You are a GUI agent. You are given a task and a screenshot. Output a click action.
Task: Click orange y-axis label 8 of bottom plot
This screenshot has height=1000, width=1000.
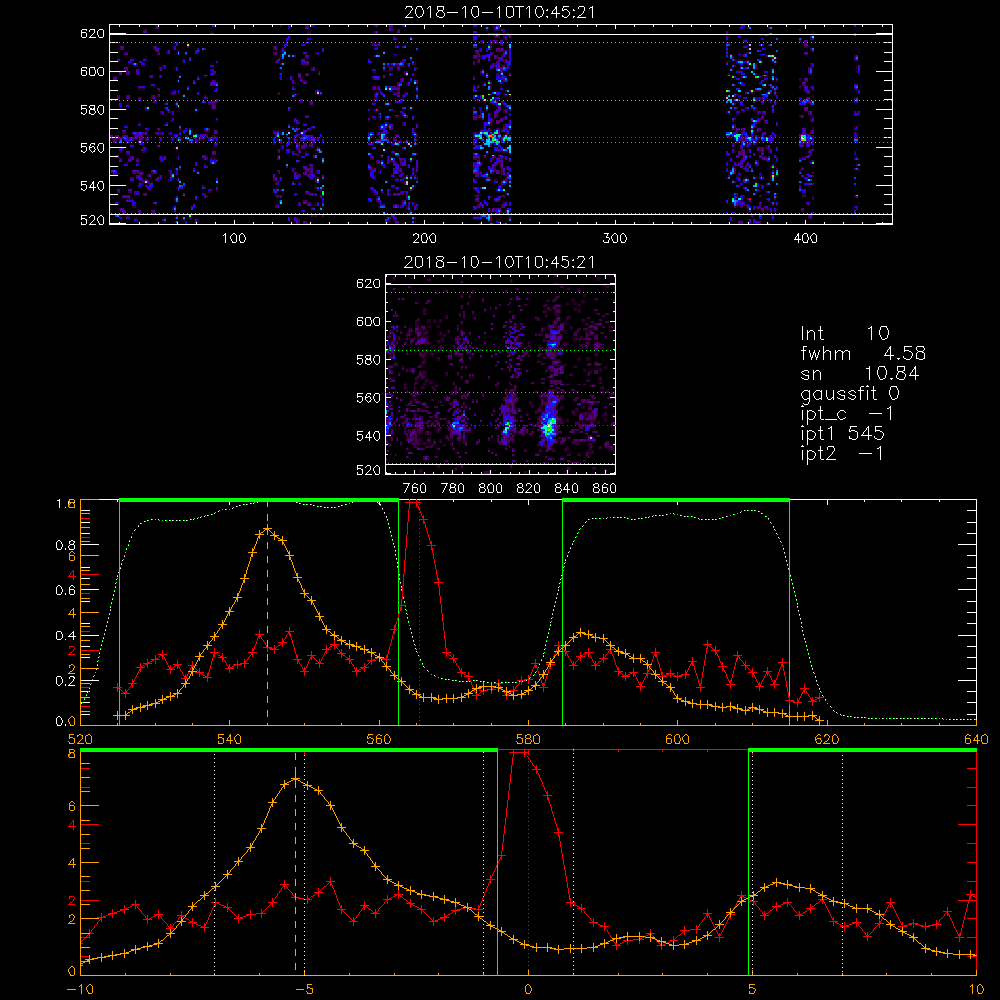tap(71, 754)
